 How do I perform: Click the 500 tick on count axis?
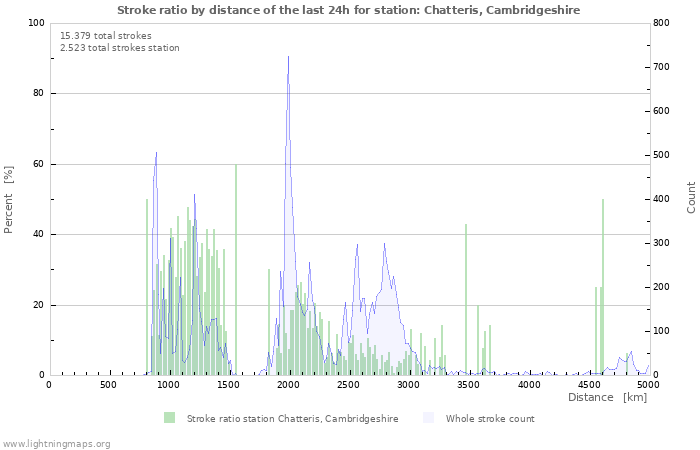coord(661,155)
